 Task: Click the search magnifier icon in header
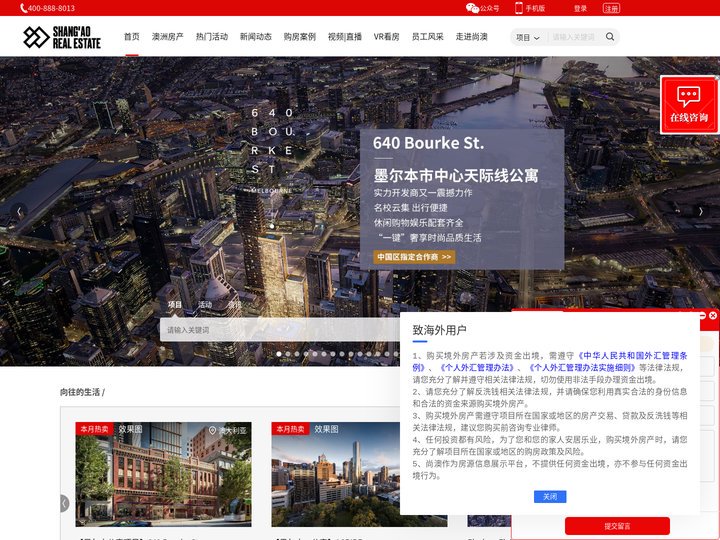tap(610, 37)
